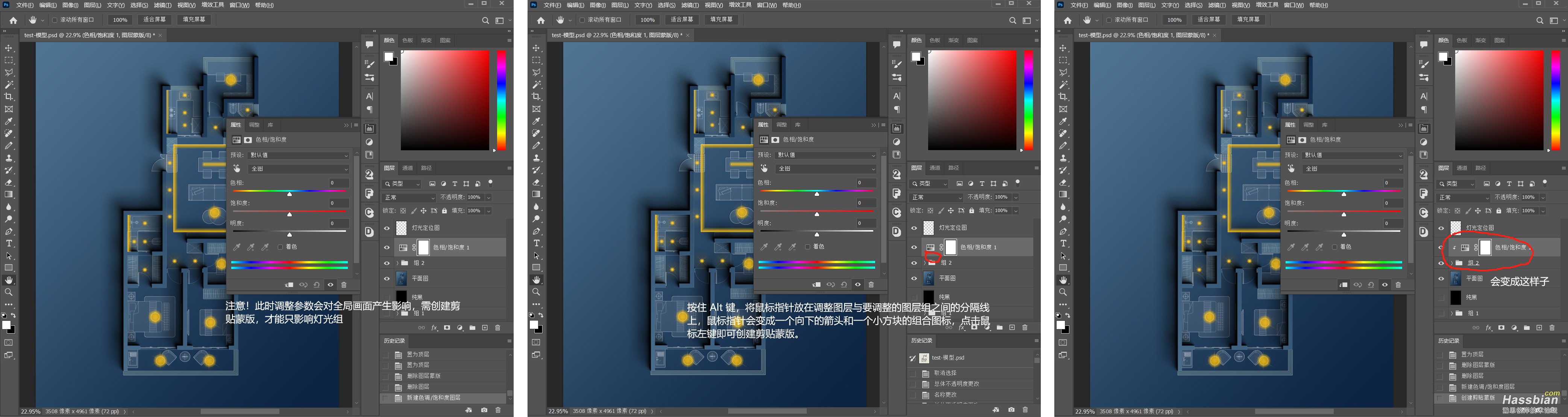Click 100% zoom button in right window
Viewport: 1568px width, 417px height.
1175,20
